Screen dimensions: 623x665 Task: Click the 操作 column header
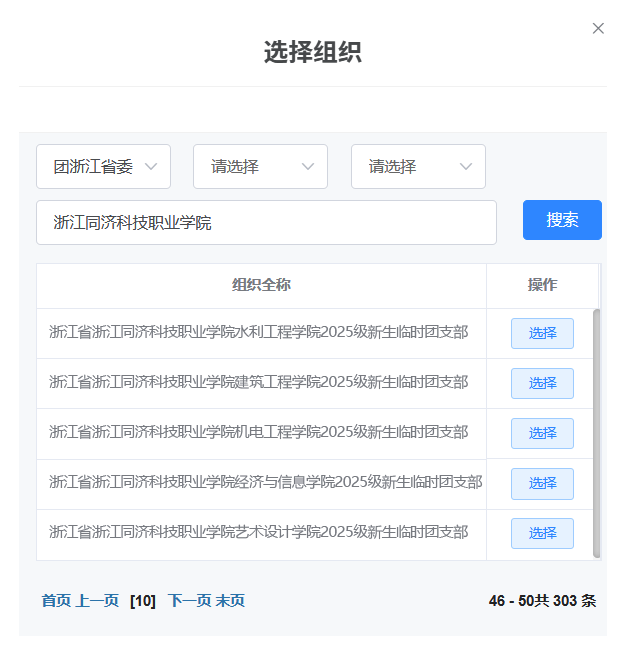point(542,285)
